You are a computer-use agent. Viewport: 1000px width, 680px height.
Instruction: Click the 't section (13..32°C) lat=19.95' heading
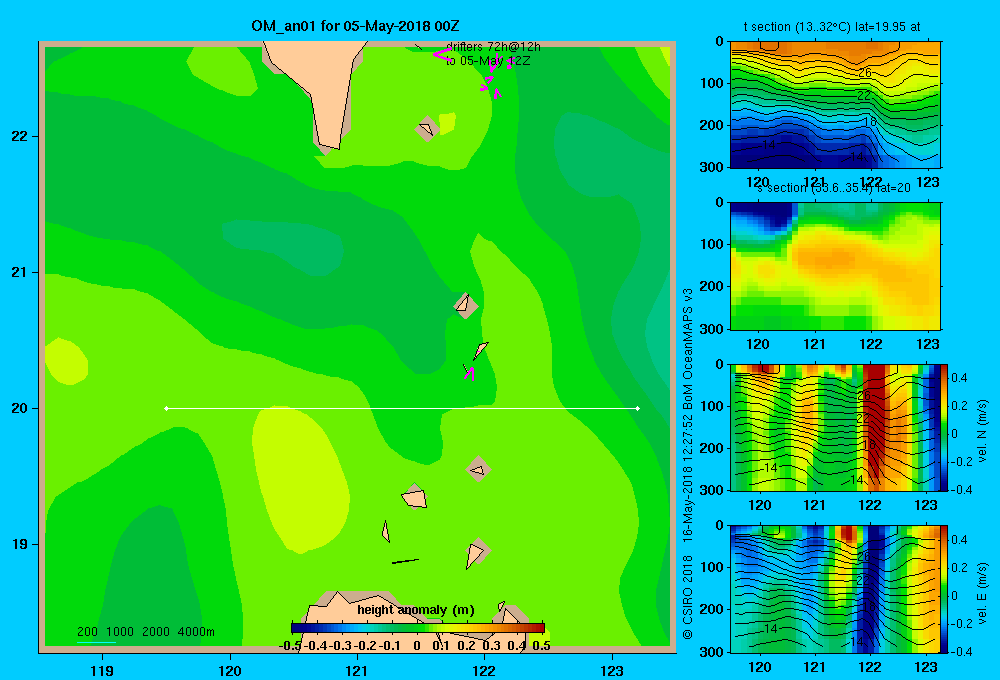(832, 27)
